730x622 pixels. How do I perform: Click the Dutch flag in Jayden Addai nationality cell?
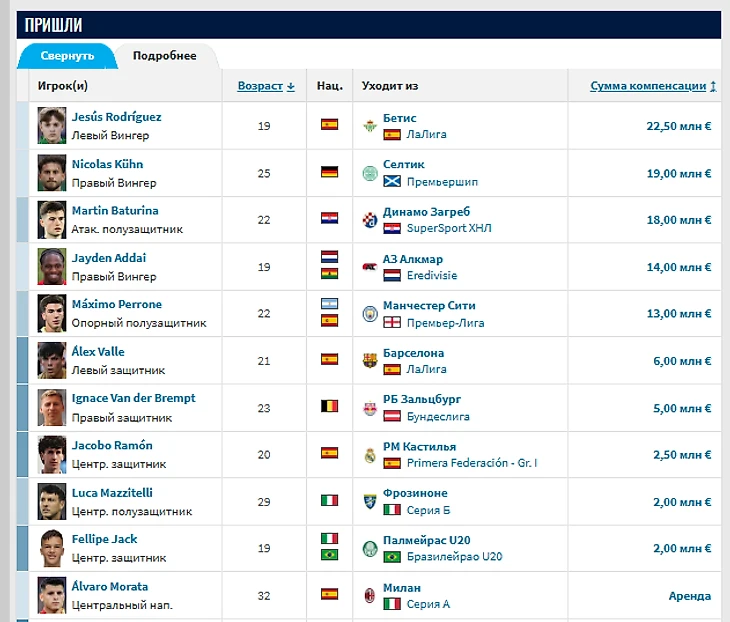329,257
